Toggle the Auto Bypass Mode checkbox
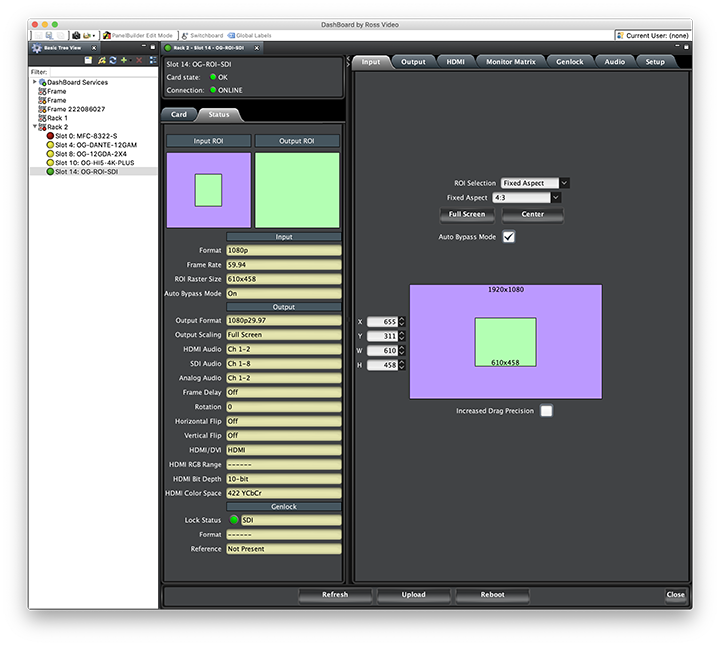This screenshot has height=646, width=720. (x=508, y=237)
